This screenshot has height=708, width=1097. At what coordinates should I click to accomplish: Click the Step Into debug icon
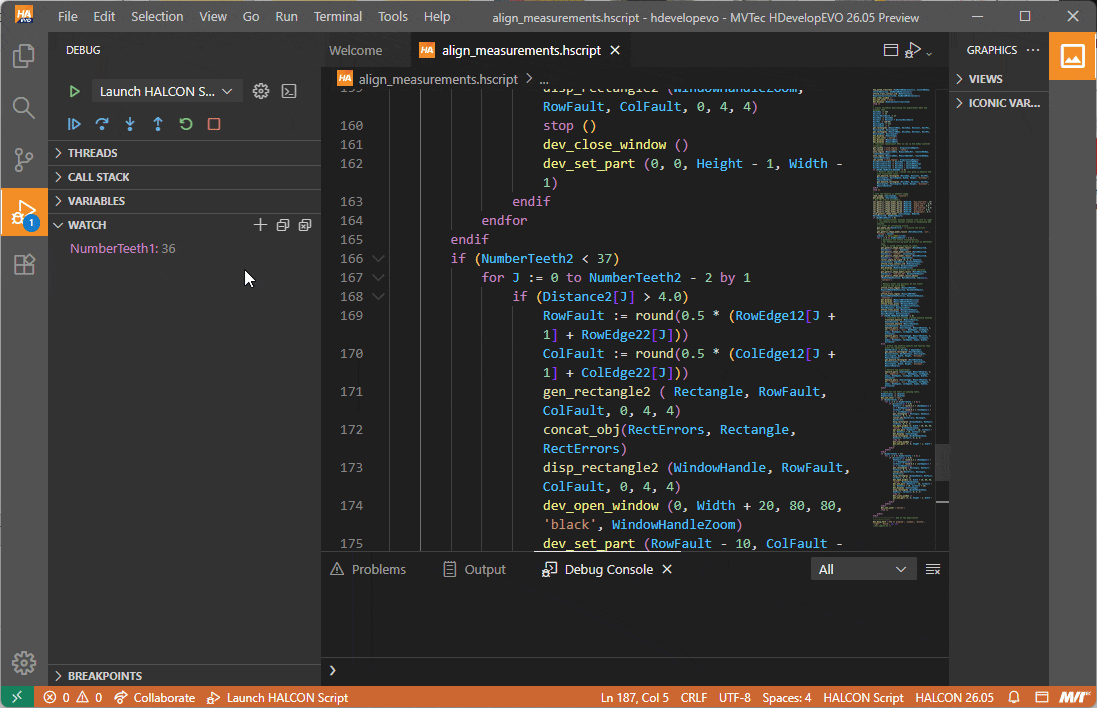click(x=130, y=124)
